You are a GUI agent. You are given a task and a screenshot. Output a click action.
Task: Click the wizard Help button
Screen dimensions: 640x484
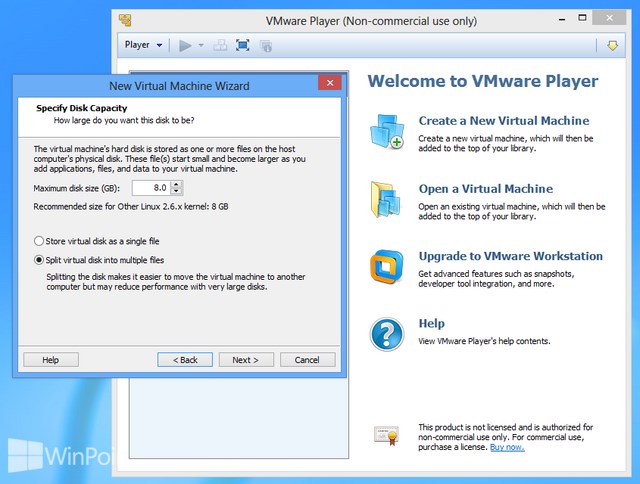tap(51, 360)
